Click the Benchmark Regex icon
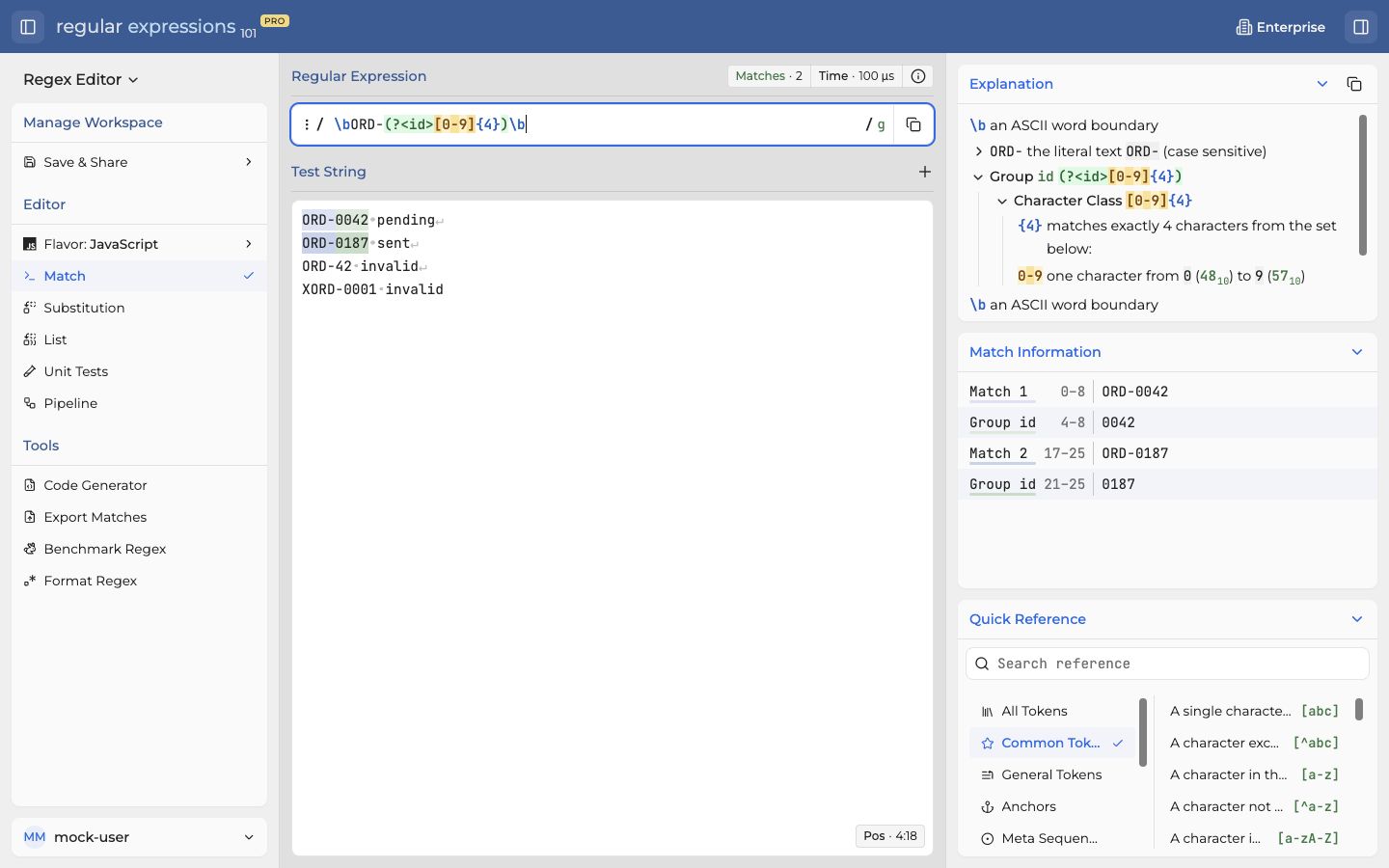This screenshot has width=1389, height=868. pos(30,549)
